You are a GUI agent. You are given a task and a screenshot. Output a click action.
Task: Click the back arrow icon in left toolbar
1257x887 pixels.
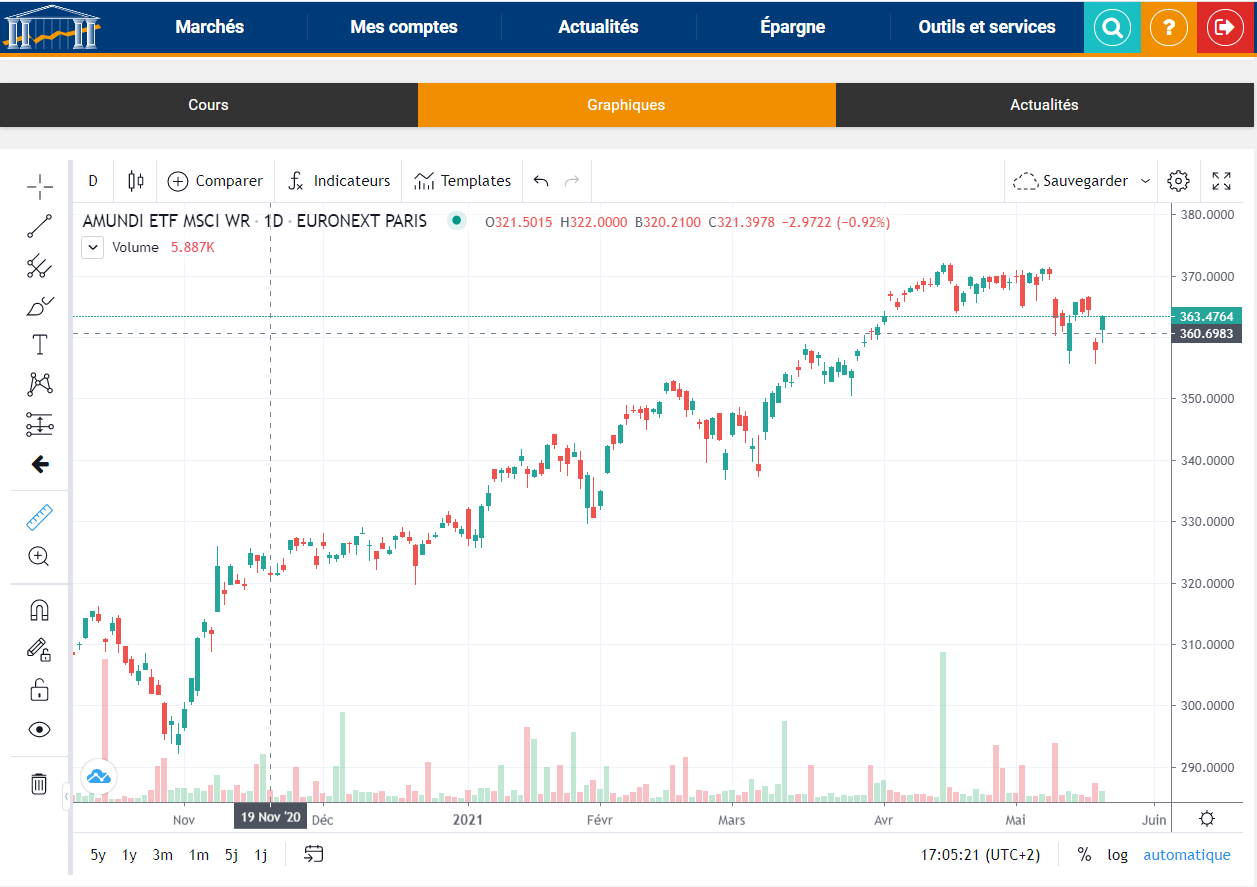tap(40, 464)
